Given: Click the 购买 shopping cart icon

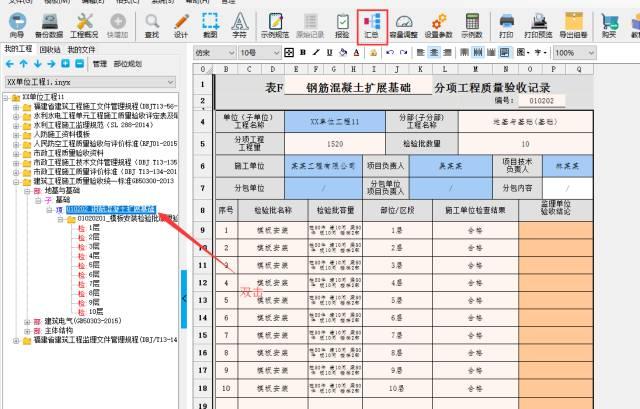Looking at the screenshot, I should [x=609, y=25].
